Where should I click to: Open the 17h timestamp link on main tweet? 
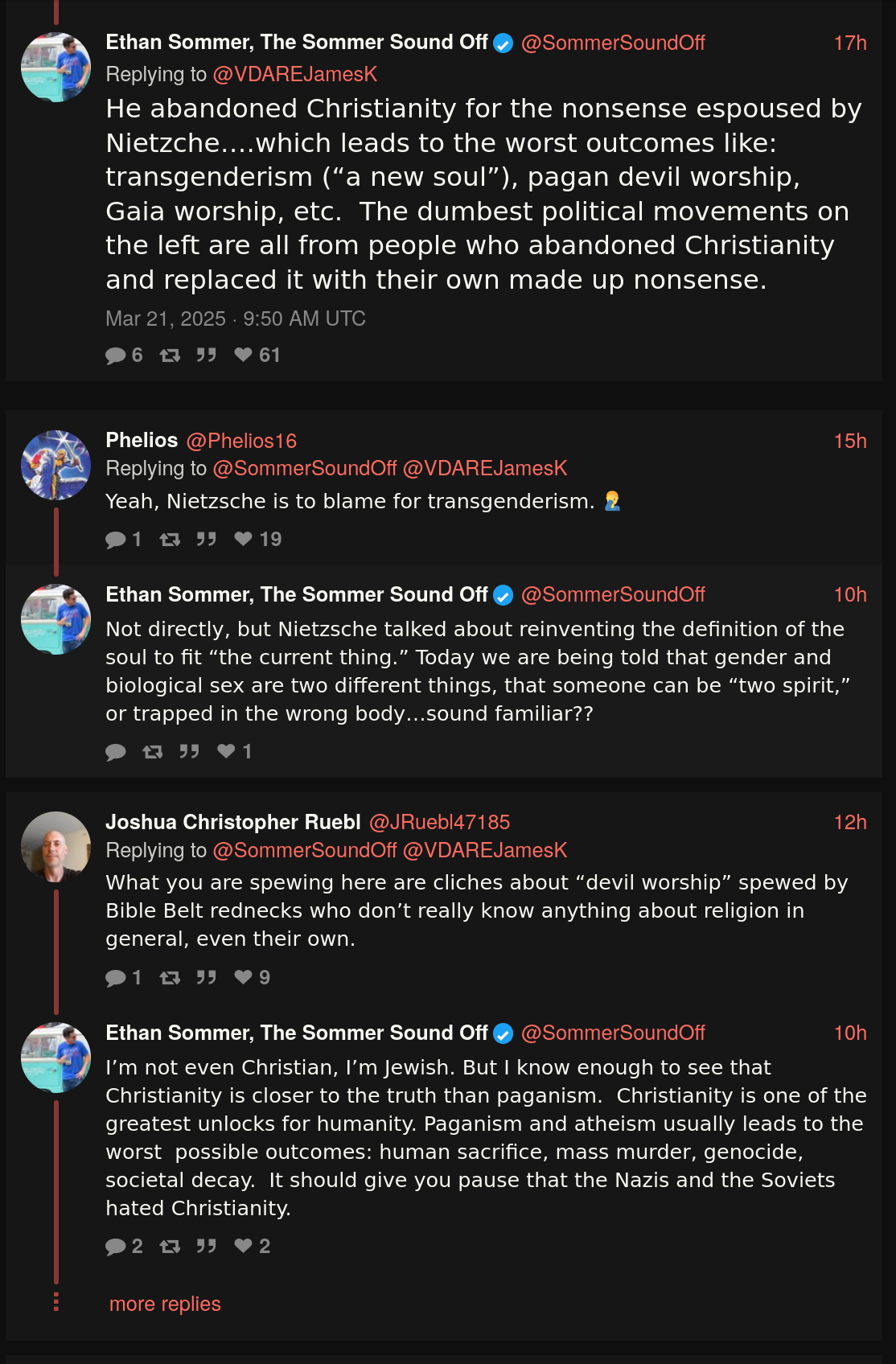(850, 43)
